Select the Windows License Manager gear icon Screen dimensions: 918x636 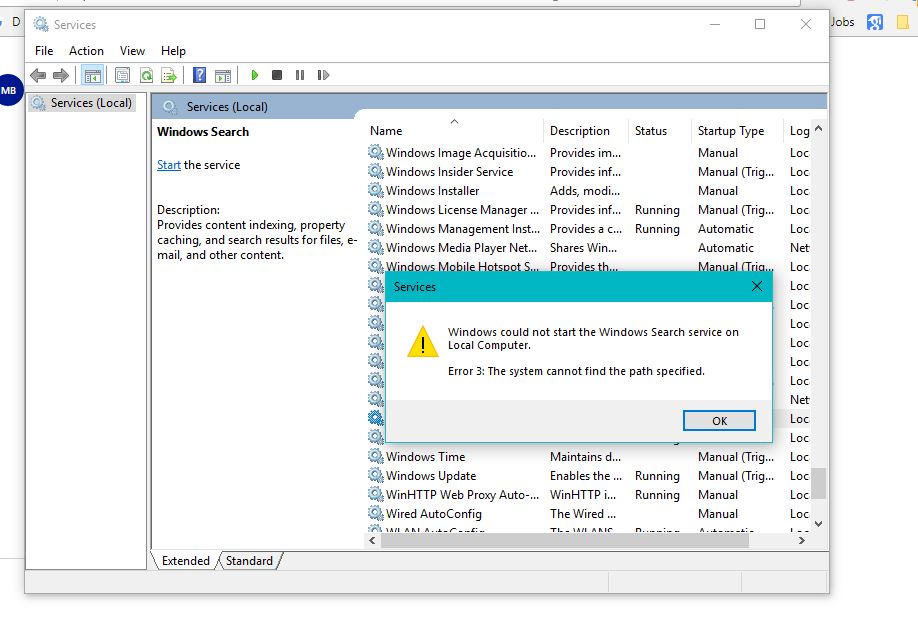pos(376,209)
